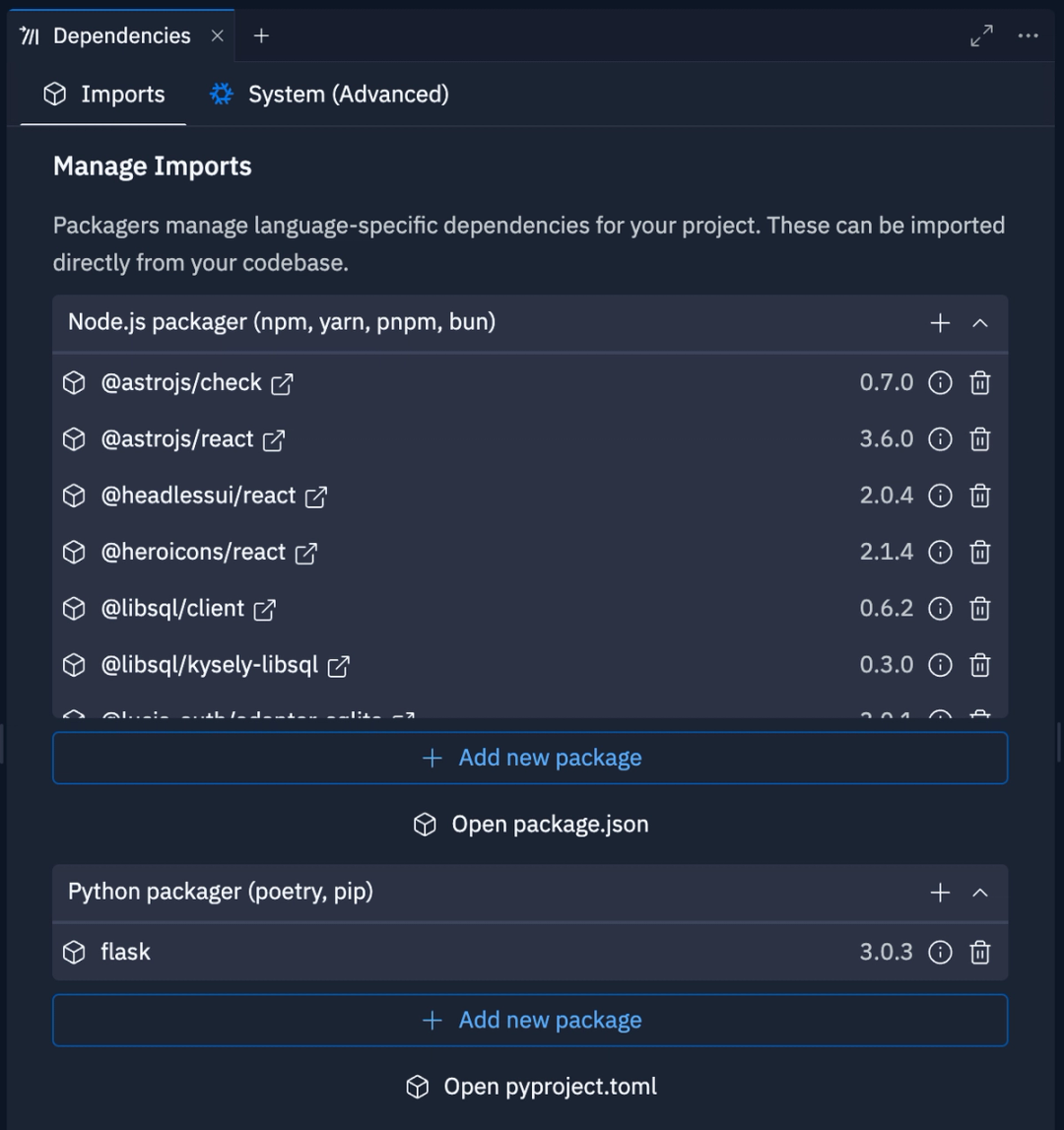Viewport: 1064px width, 1130px height.
Task: Delete the @libsql/client package
Action: pos(979,608)
